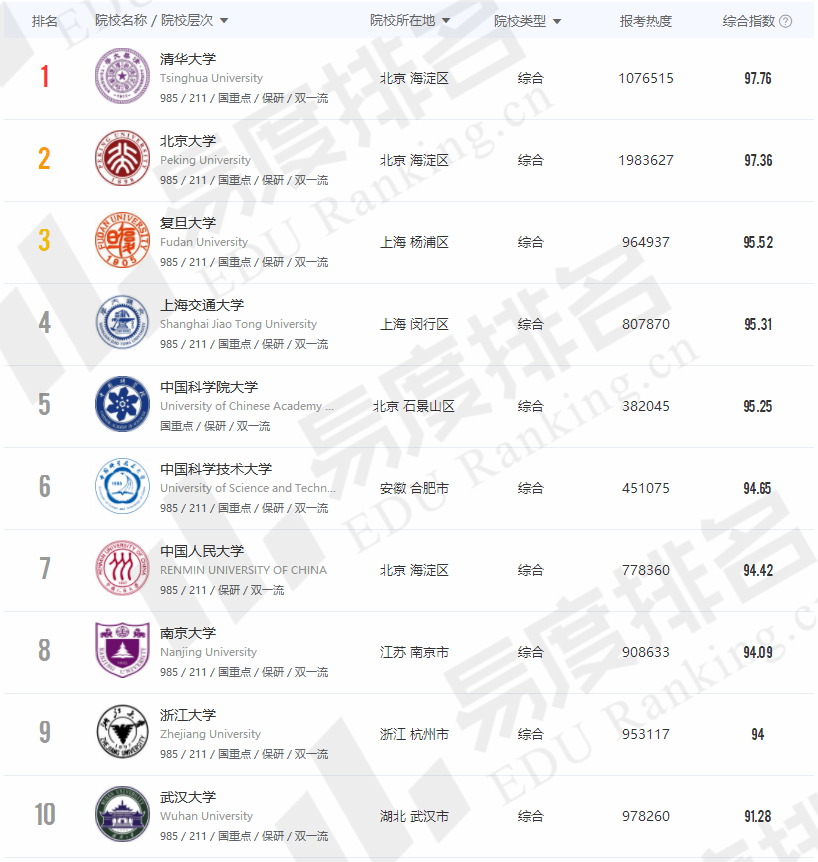
Task: Click the 排名 column header
Action: click(45, 21)
